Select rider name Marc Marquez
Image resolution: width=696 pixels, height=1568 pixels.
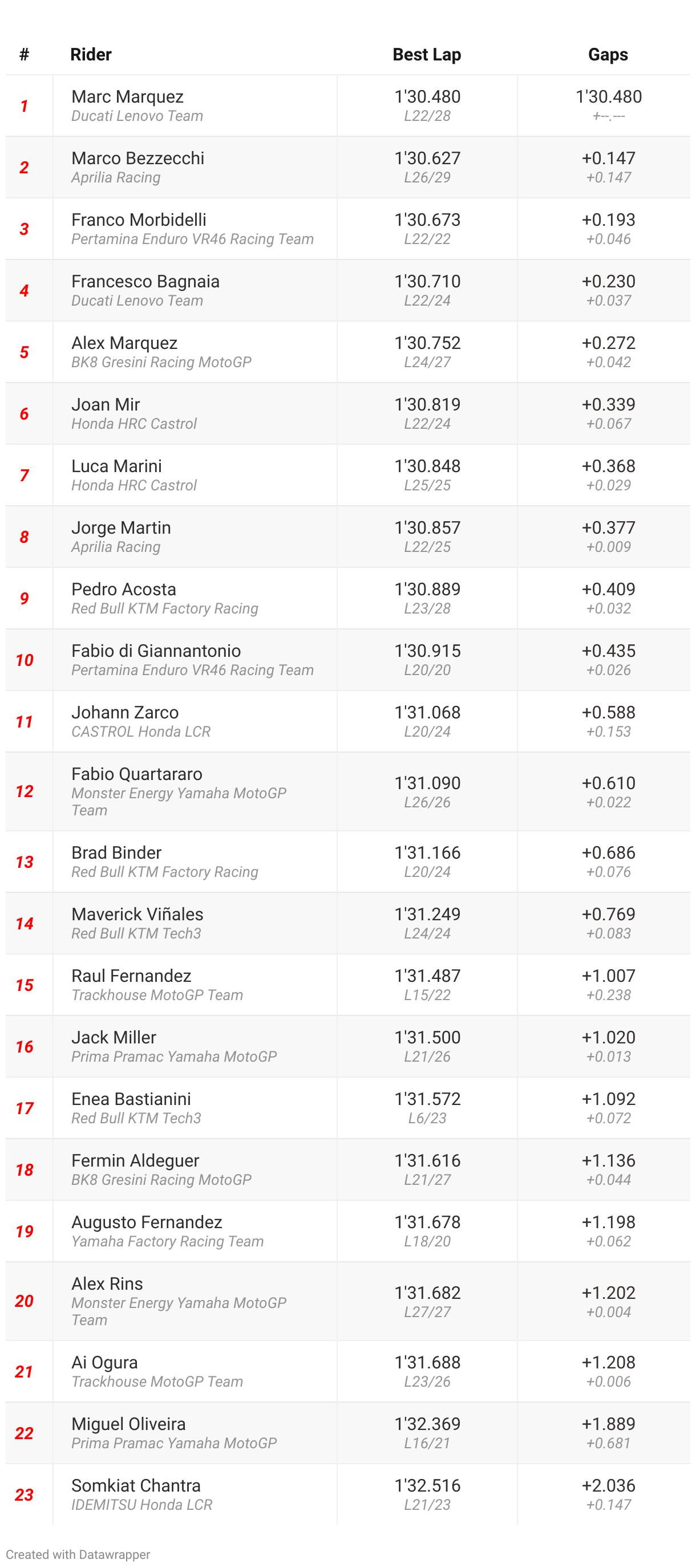click(127, 97)
